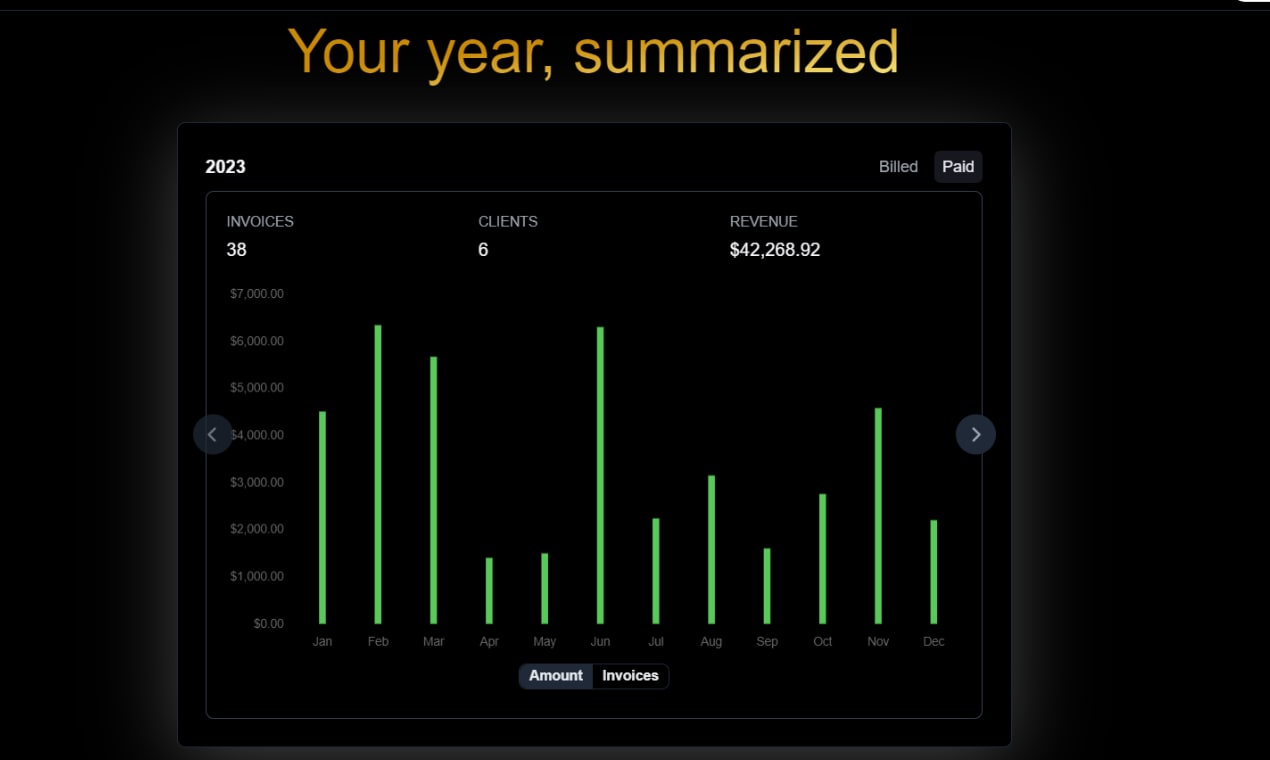
Task: Click the $3,000.00 axis label
Action: coord(257,482)
